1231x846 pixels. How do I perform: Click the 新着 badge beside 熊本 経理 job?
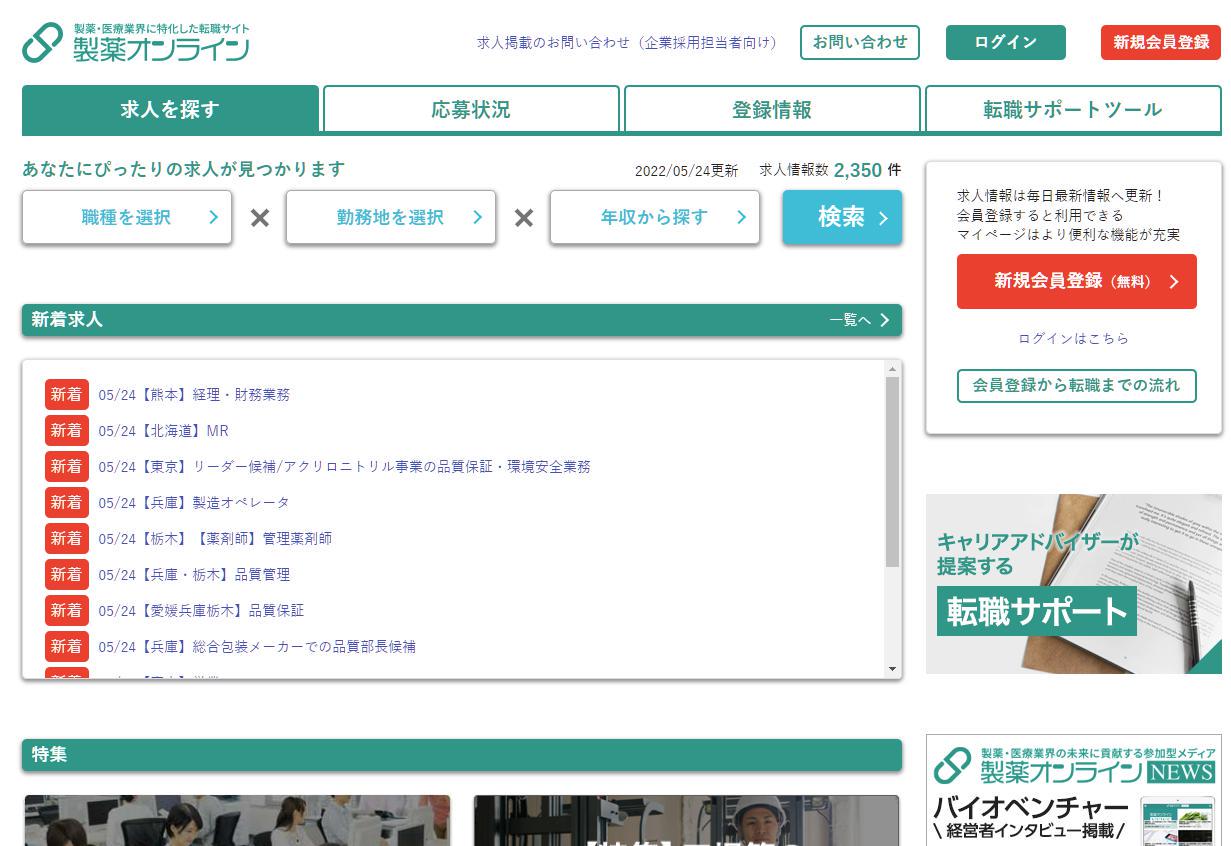pyautogui.click(x=66, y=395)
